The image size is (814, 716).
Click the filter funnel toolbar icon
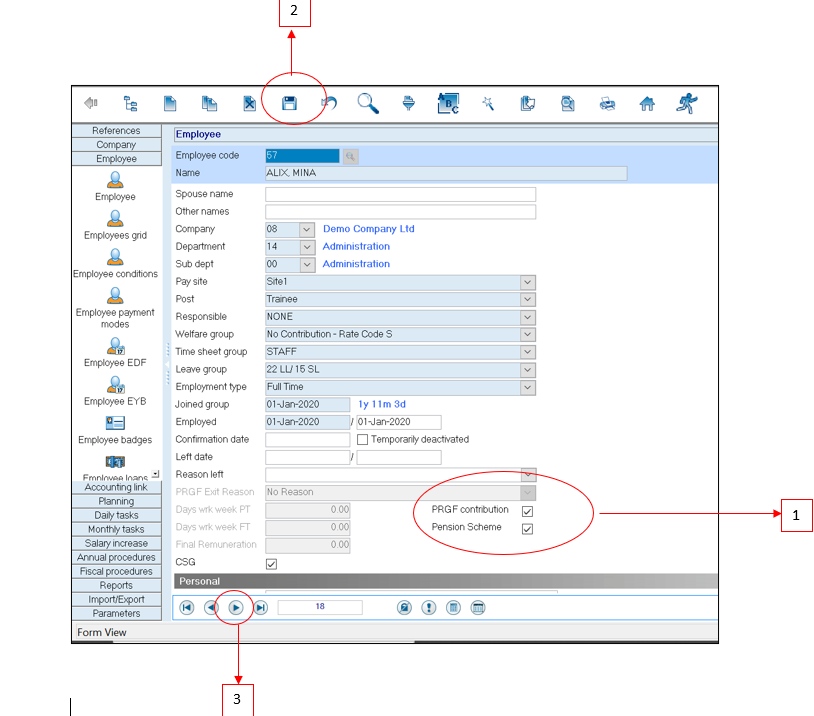(x=408, y=103)
